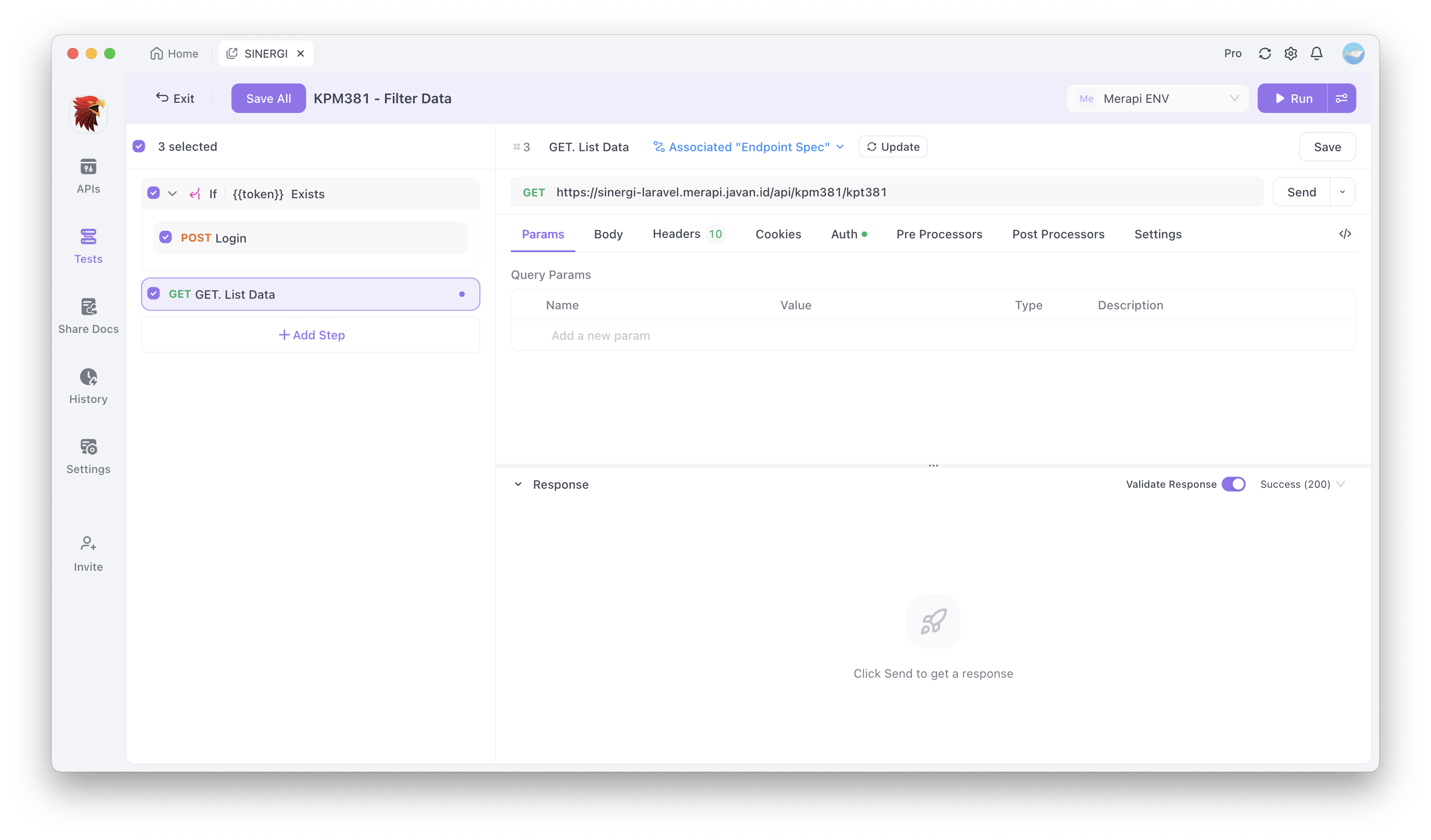Show code snippet view icon
Image resolution: width=1431 pixels, height=840 pixels.
1345,234
